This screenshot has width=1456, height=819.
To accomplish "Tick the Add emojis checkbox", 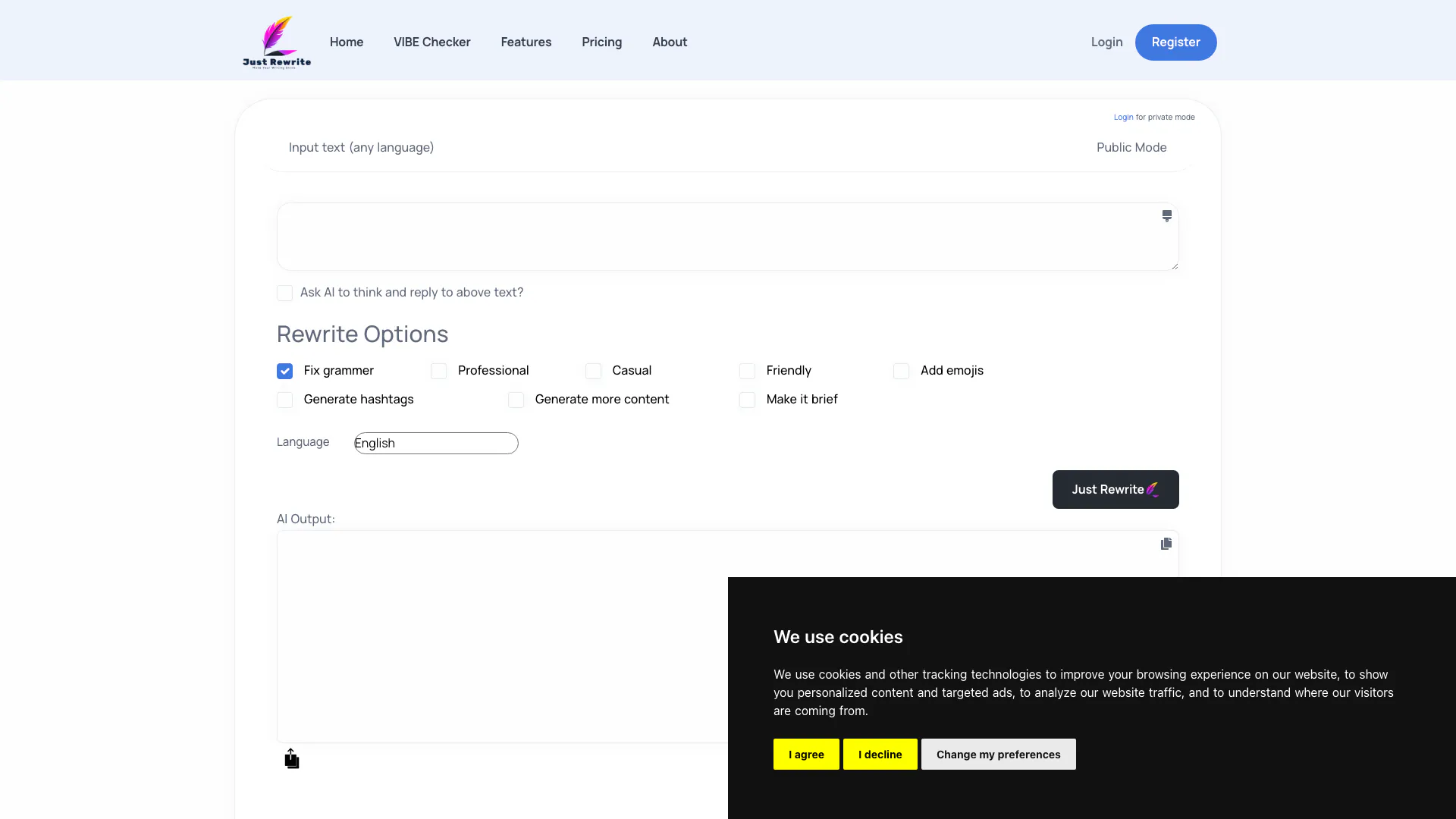I will (901, 371).
